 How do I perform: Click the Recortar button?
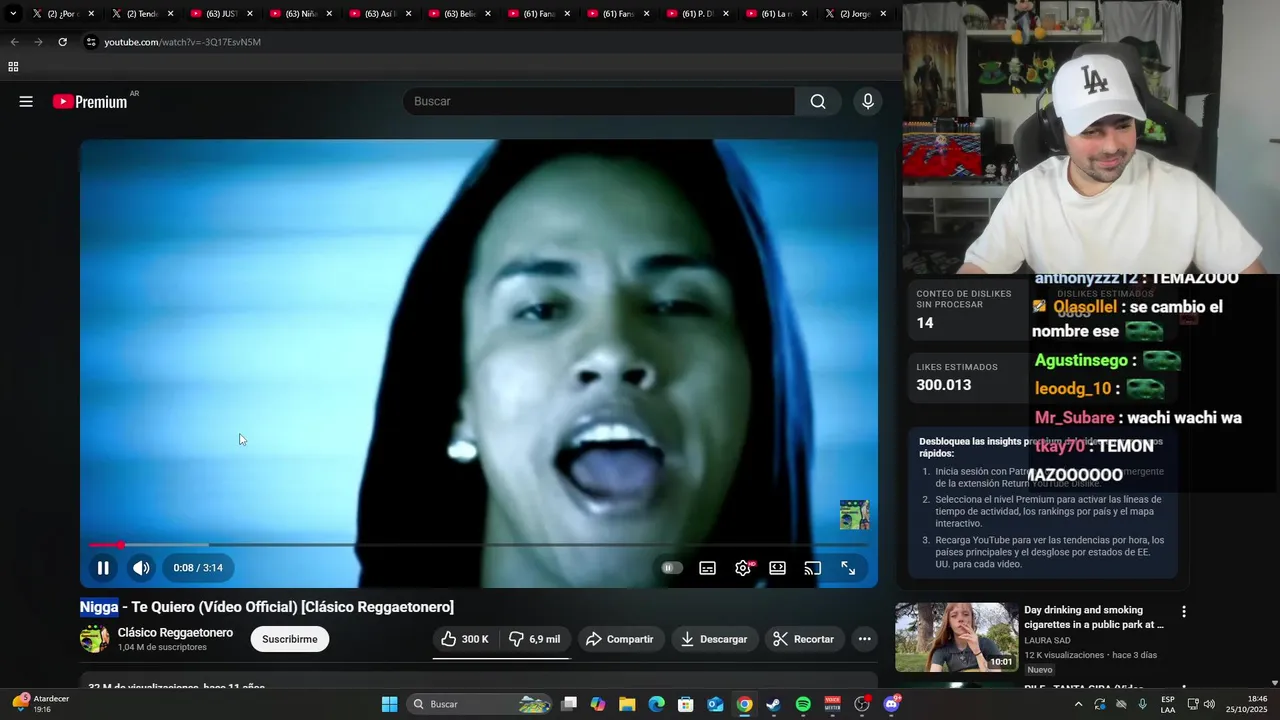click(805, 639)
